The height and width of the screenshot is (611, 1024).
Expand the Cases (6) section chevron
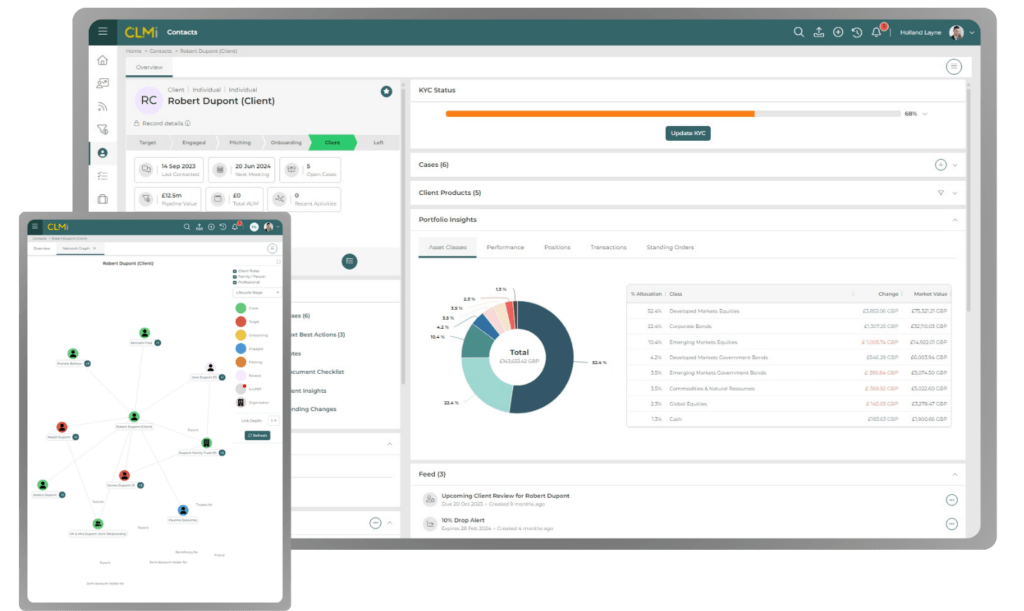point(955,165)
